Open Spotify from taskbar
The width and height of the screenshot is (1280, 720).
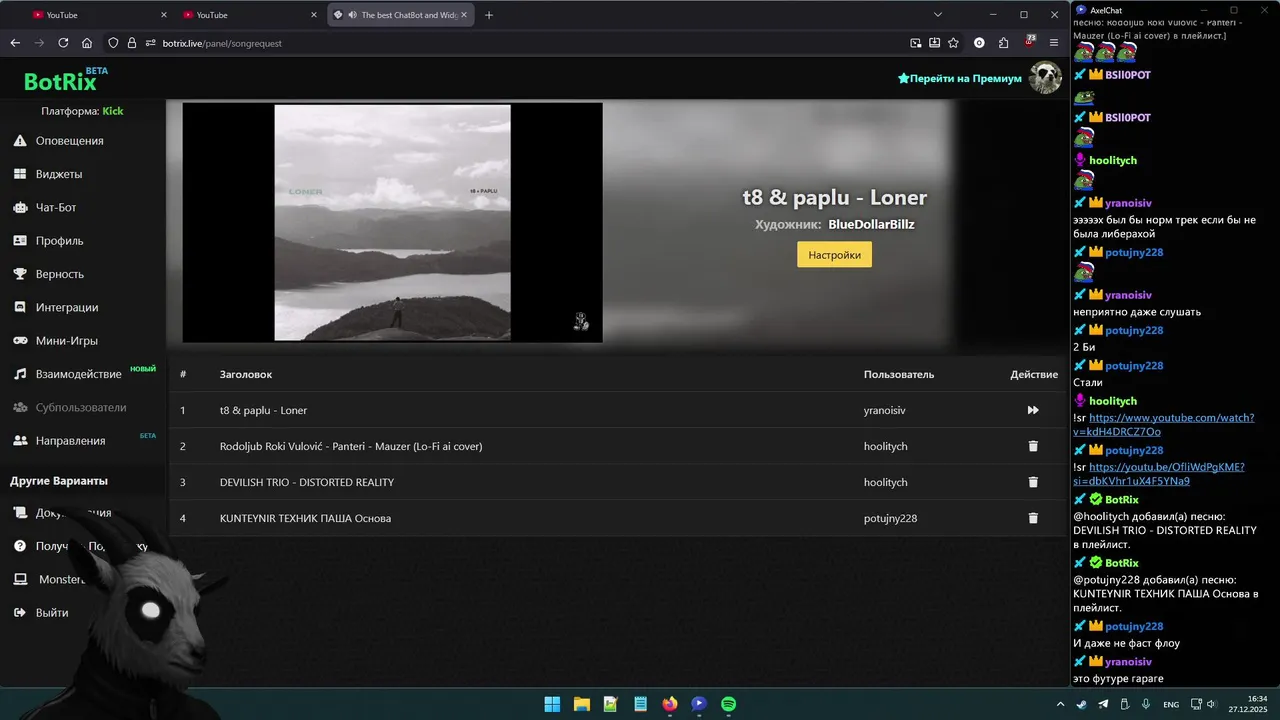[728, 704]
